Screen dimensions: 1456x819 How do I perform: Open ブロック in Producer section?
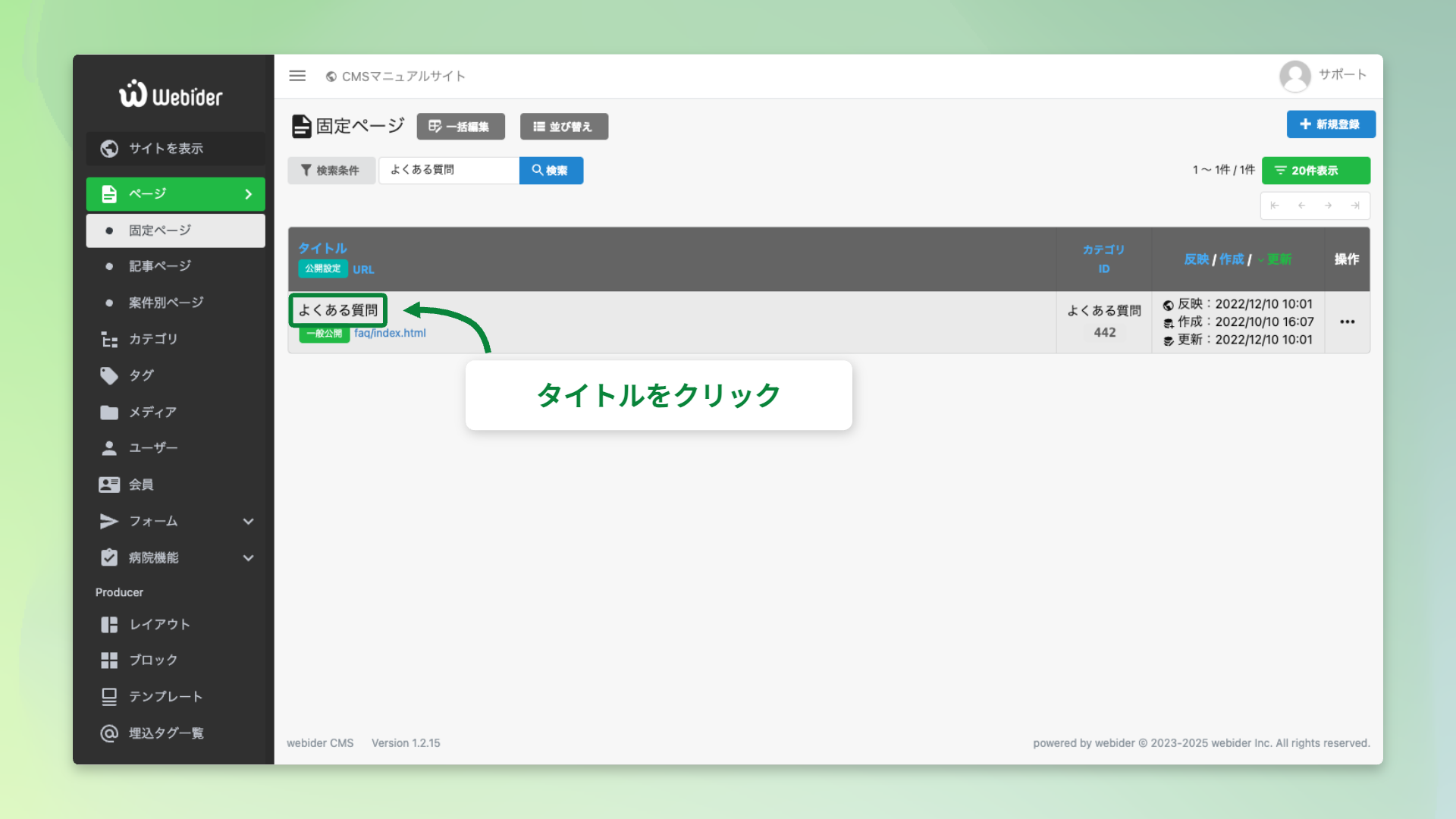[x=152, y=660]
